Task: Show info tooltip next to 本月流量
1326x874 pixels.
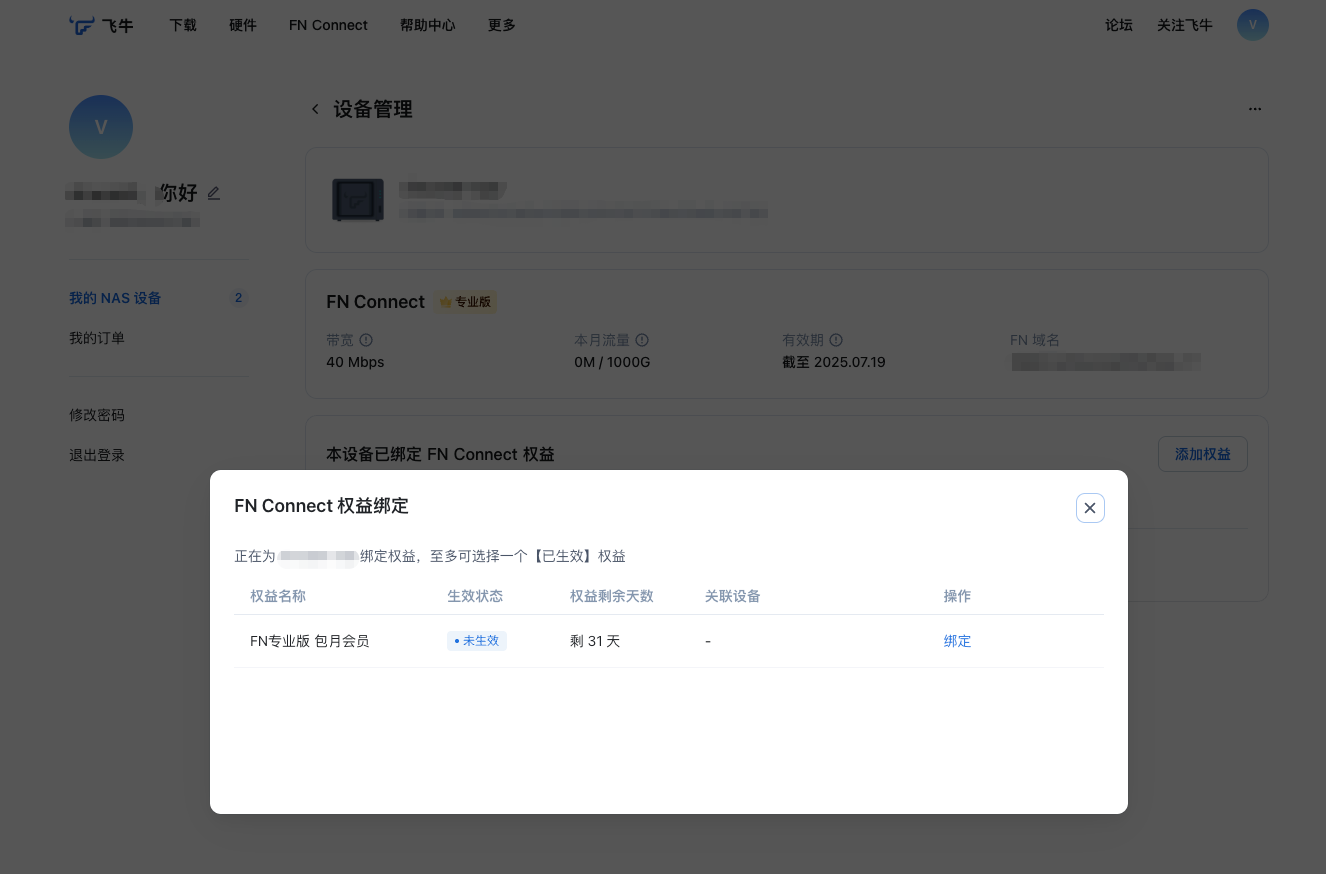Action: coord(642,340)
